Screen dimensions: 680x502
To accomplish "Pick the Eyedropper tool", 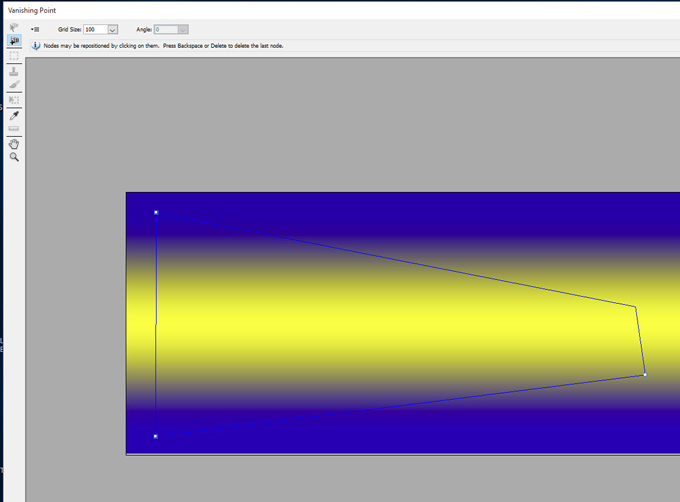I will tap(14, 115).
